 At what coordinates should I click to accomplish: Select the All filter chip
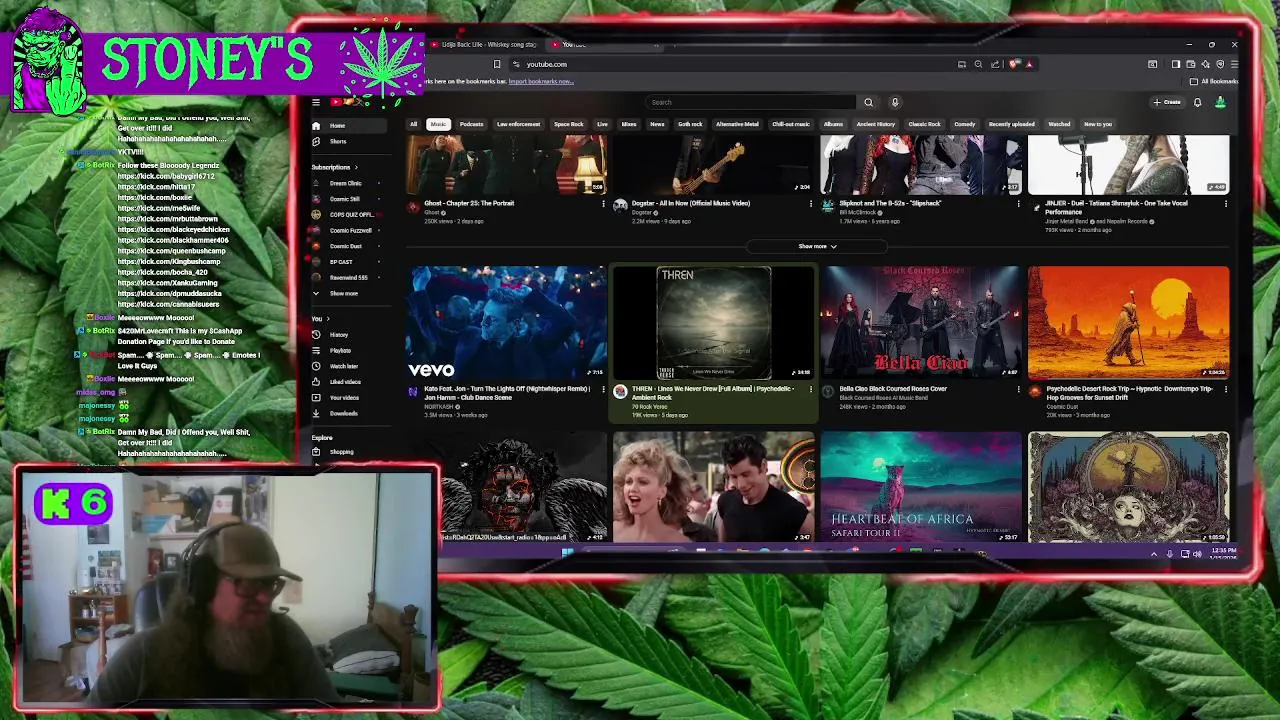[x=413, y=124]
